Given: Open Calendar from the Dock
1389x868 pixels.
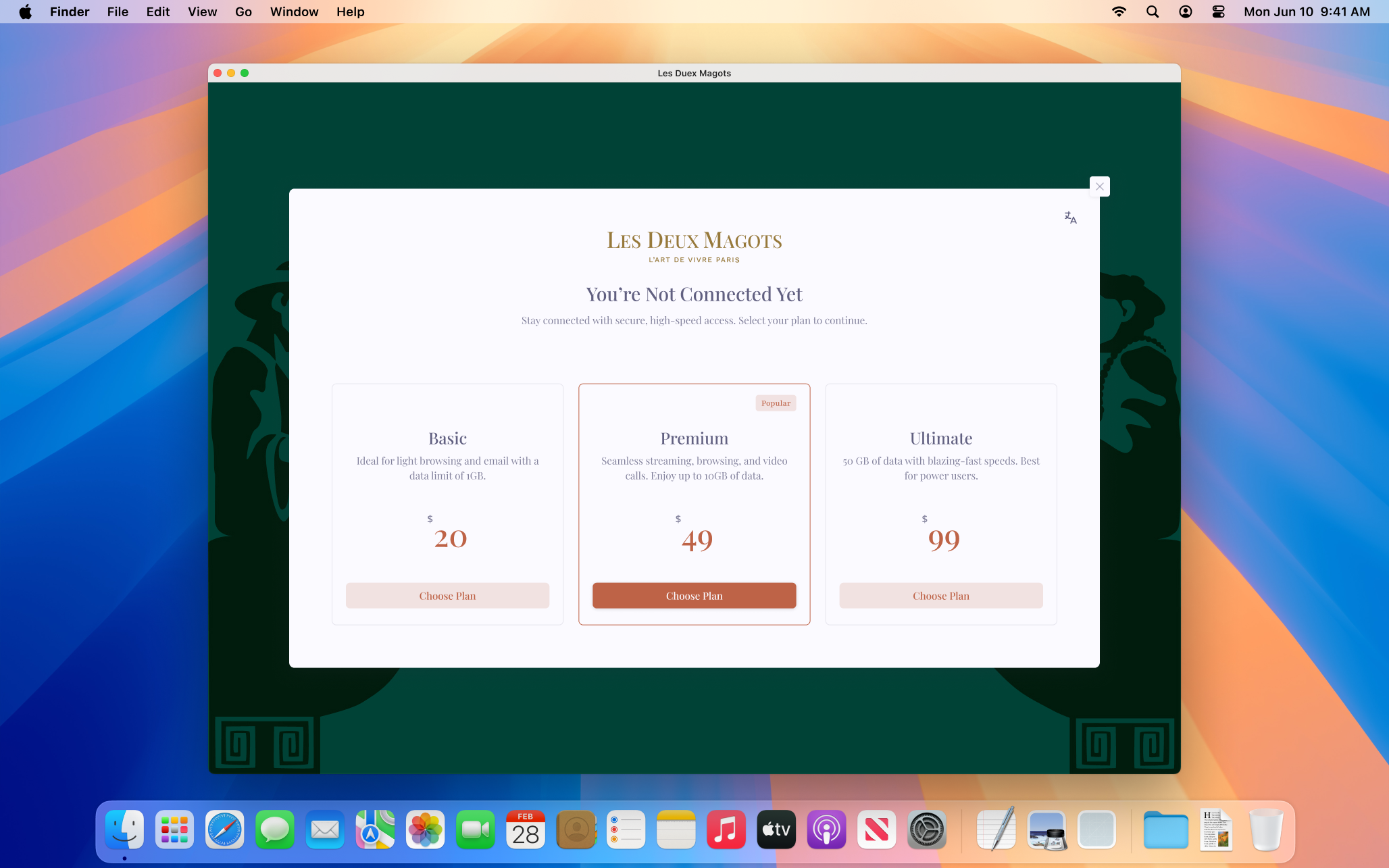Looking at the screenshot, I should click(x=526, y=829).
